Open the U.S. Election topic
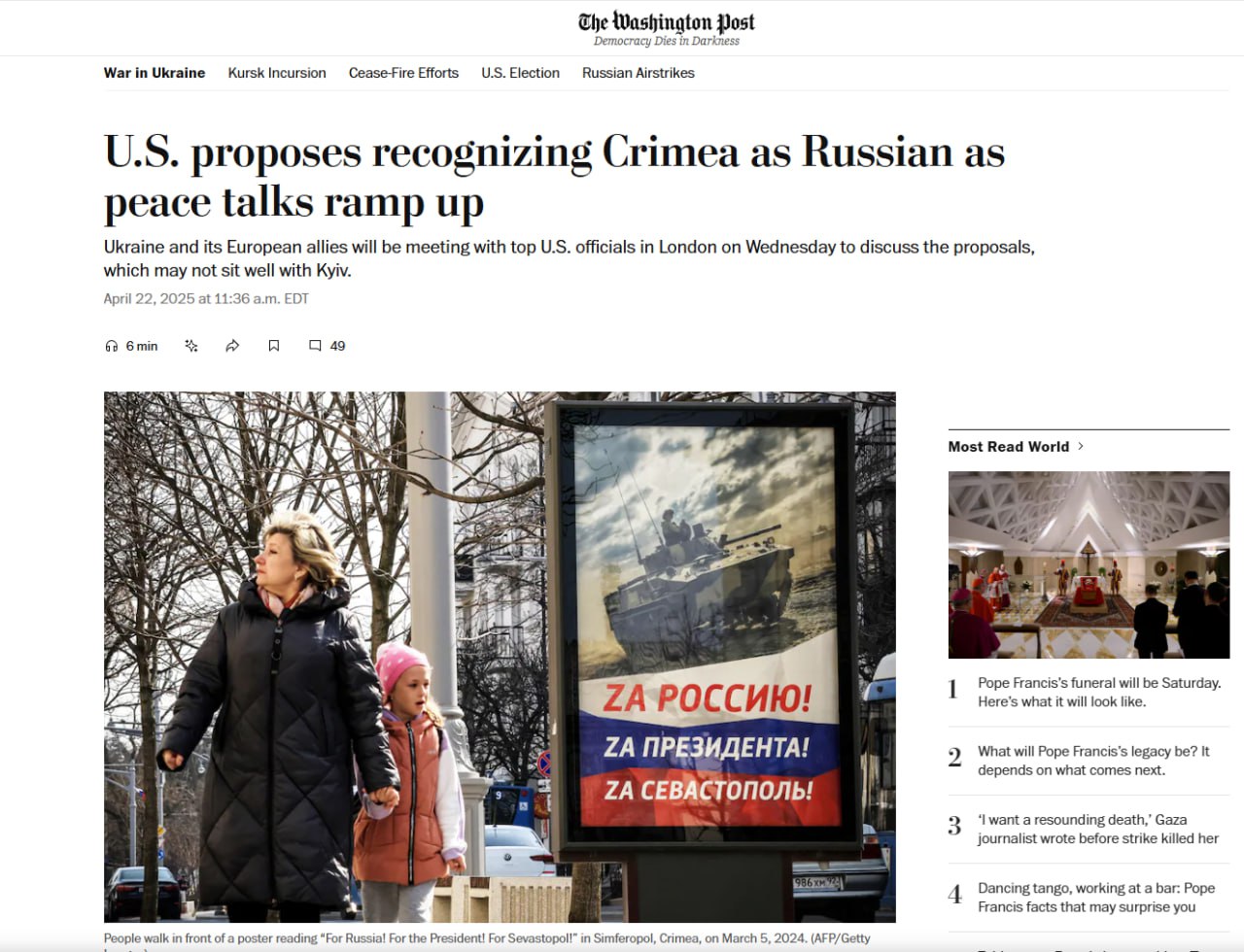Viewport: 1244px width, 952px height. pyautogui.click(x=520, y=73)
